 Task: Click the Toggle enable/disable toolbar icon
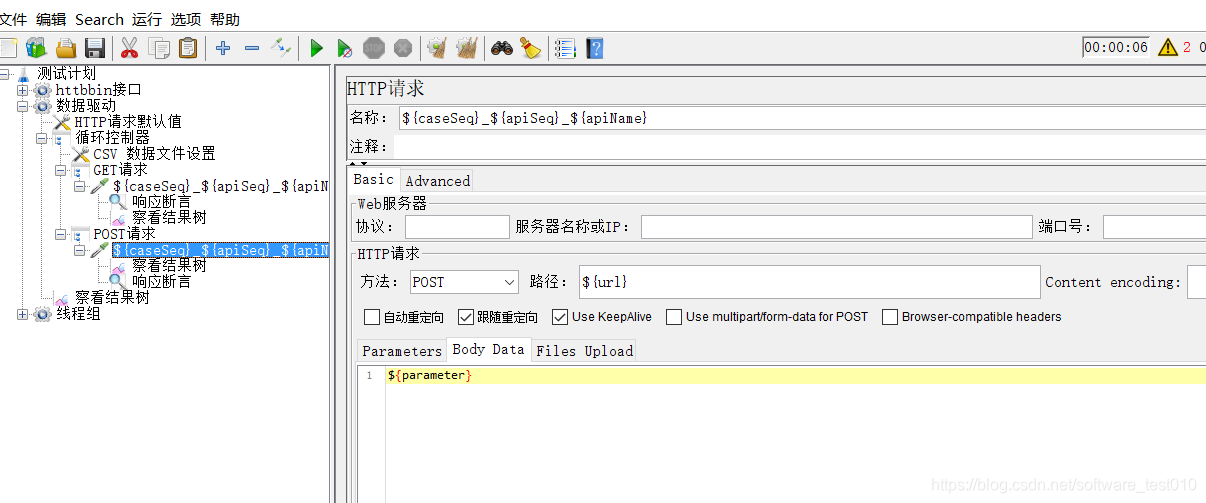[x=281, y=47]
